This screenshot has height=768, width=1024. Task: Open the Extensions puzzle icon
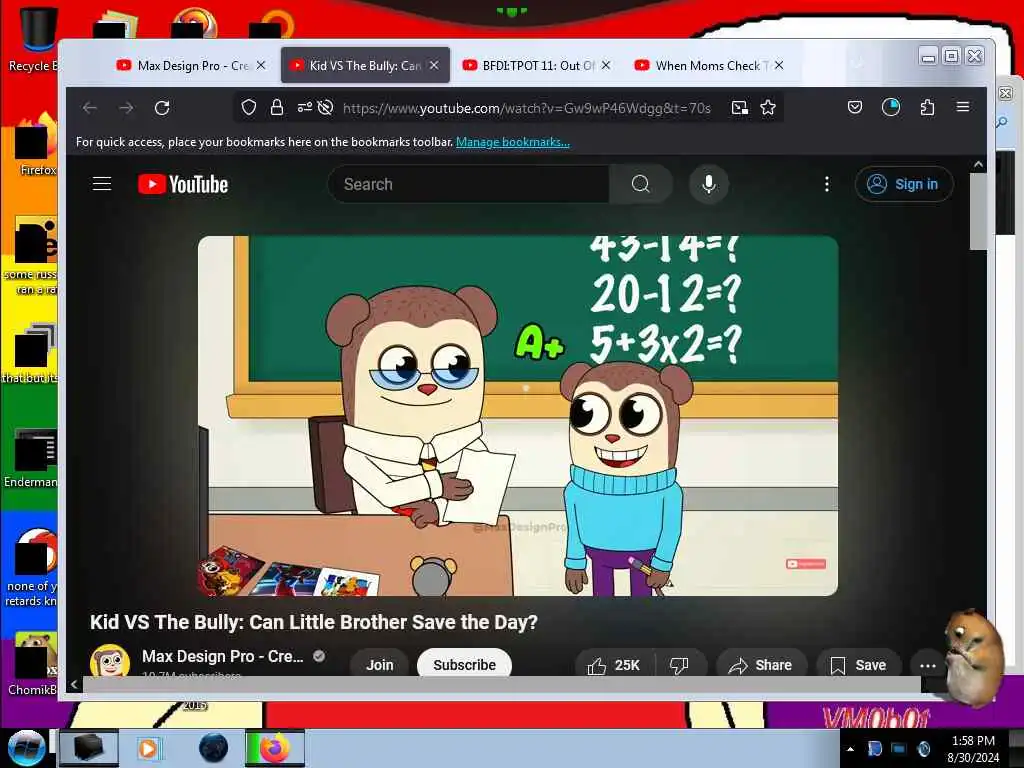(x=927, y=107)
